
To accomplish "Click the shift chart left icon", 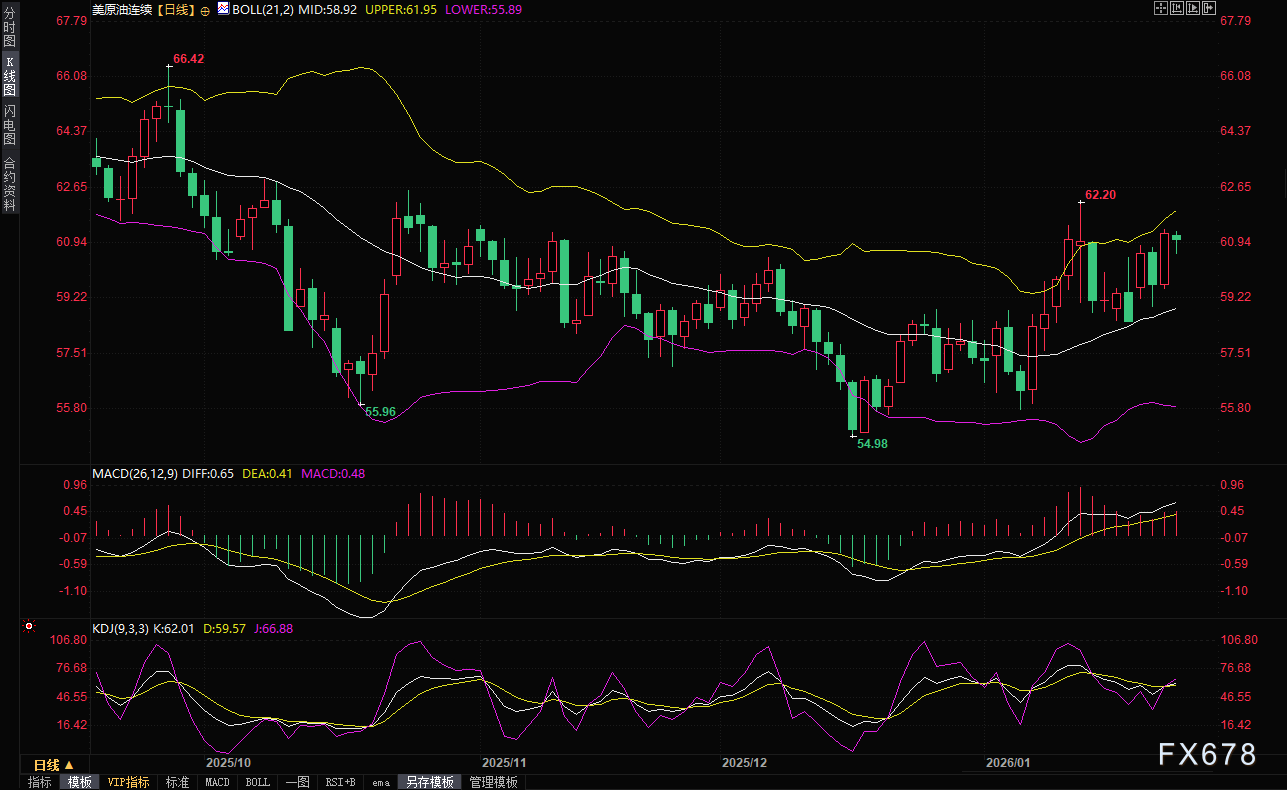I will (1176, 8).
